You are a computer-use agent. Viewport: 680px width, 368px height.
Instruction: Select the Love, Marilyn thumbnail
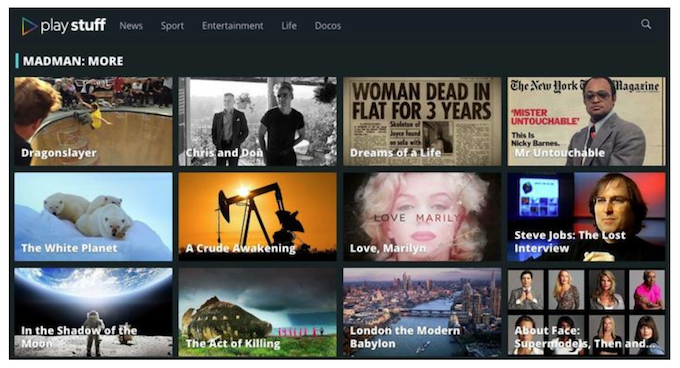point(422,217)
